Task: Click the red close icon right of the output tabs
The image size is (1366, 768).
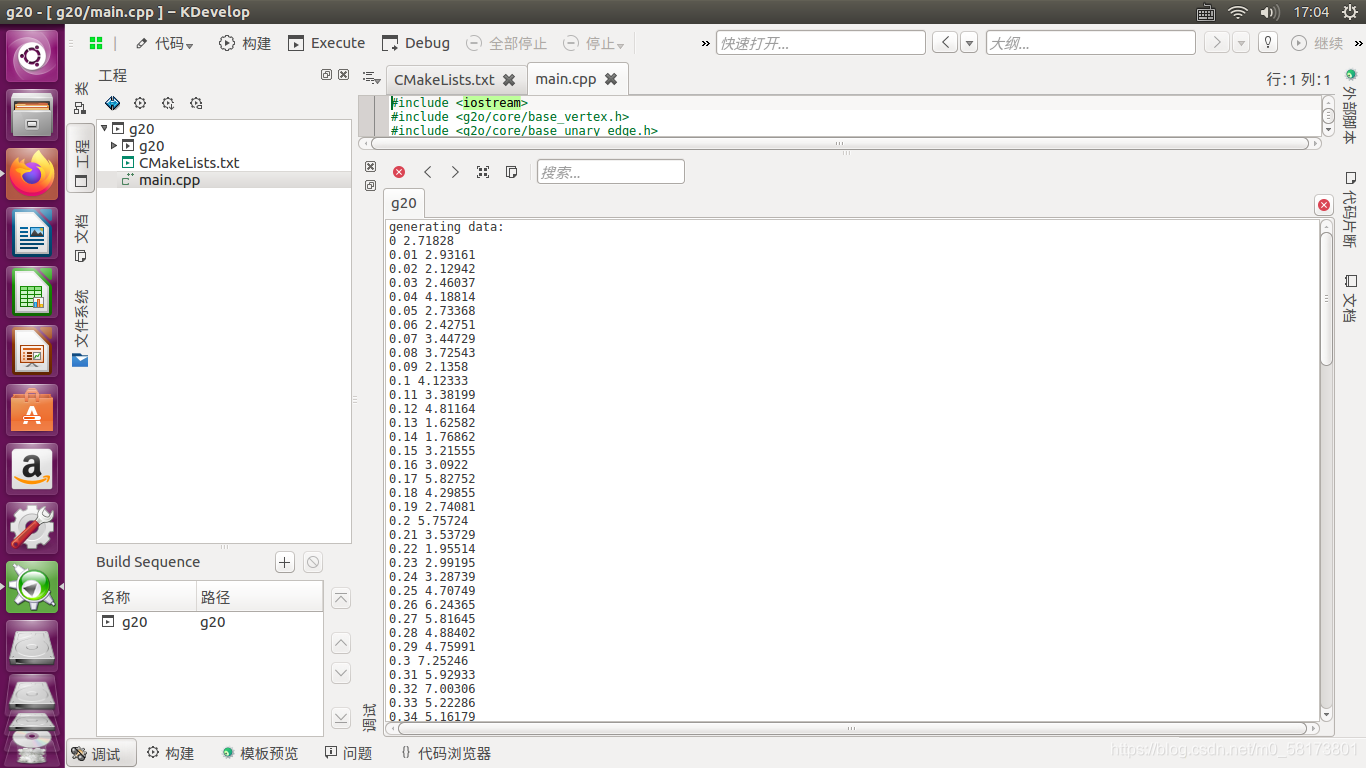Action: pyautogui.click(x=1324, y=205)
